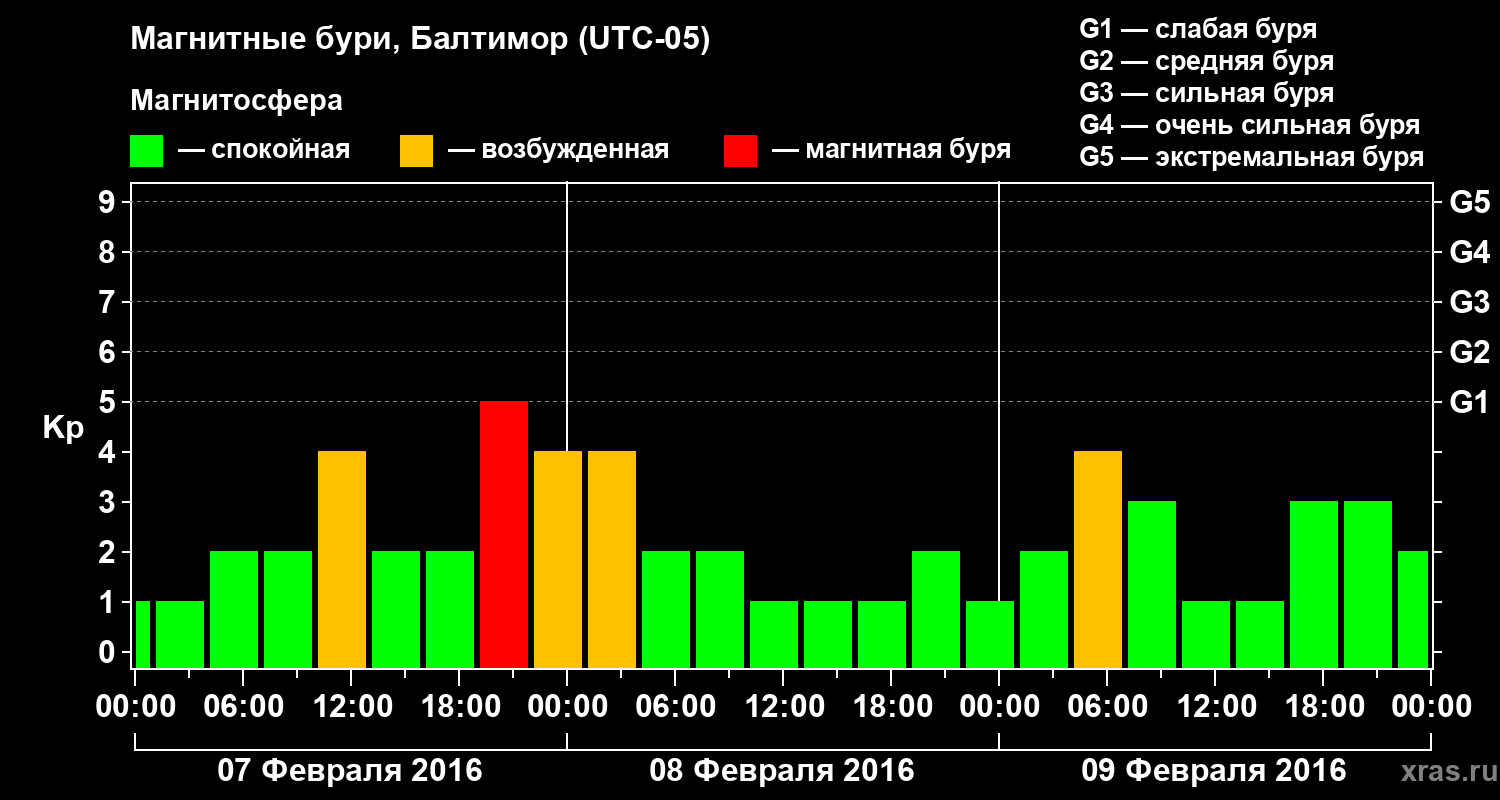Click the 'Kp' axis label

tap(64, 428)
